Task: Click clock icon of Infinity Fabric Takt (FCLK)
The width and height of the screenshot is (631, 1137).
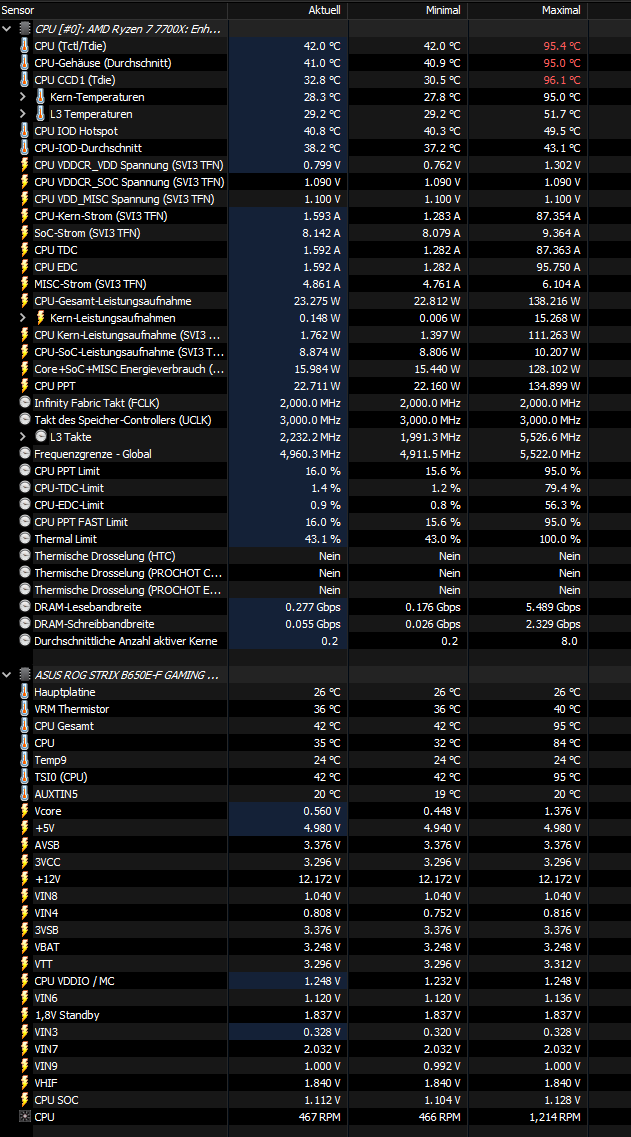Action: coord(25,402)
